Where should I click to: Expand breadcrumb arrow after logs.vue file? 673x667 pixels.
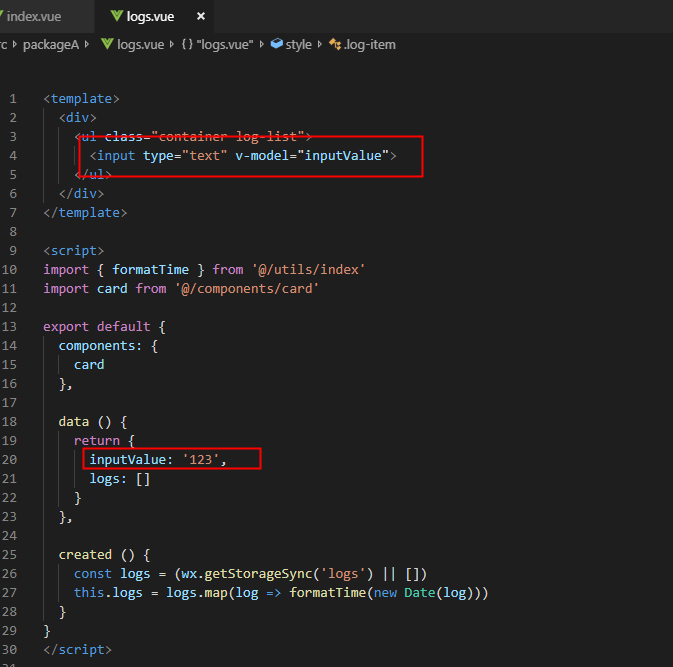[x=172, y=44]
